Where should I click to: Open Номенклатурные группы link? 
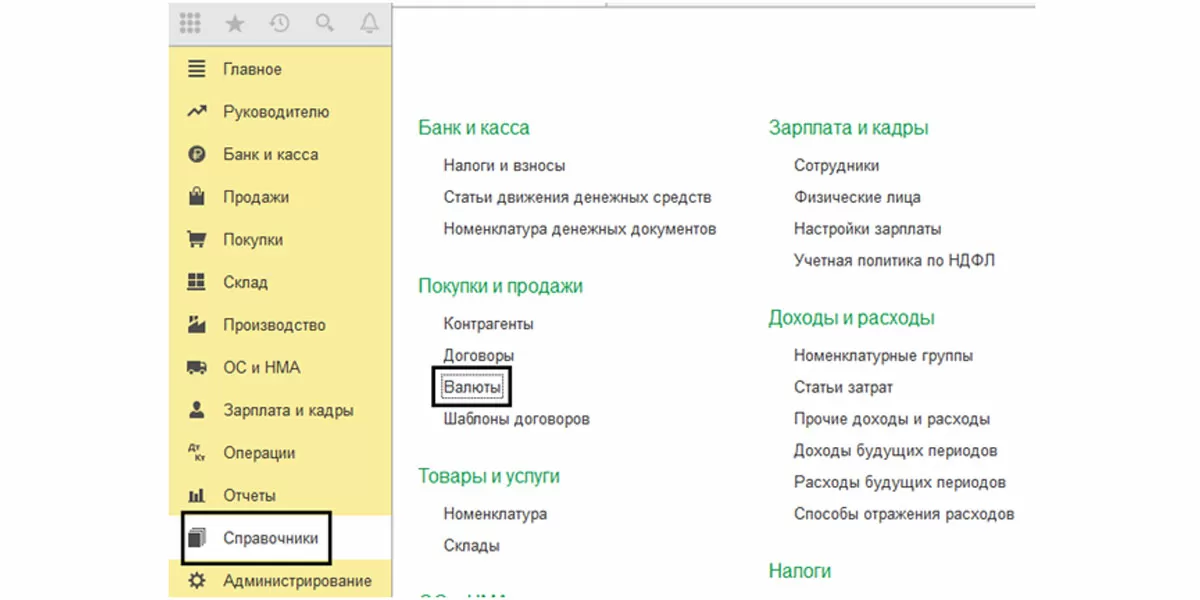(883, 355)
